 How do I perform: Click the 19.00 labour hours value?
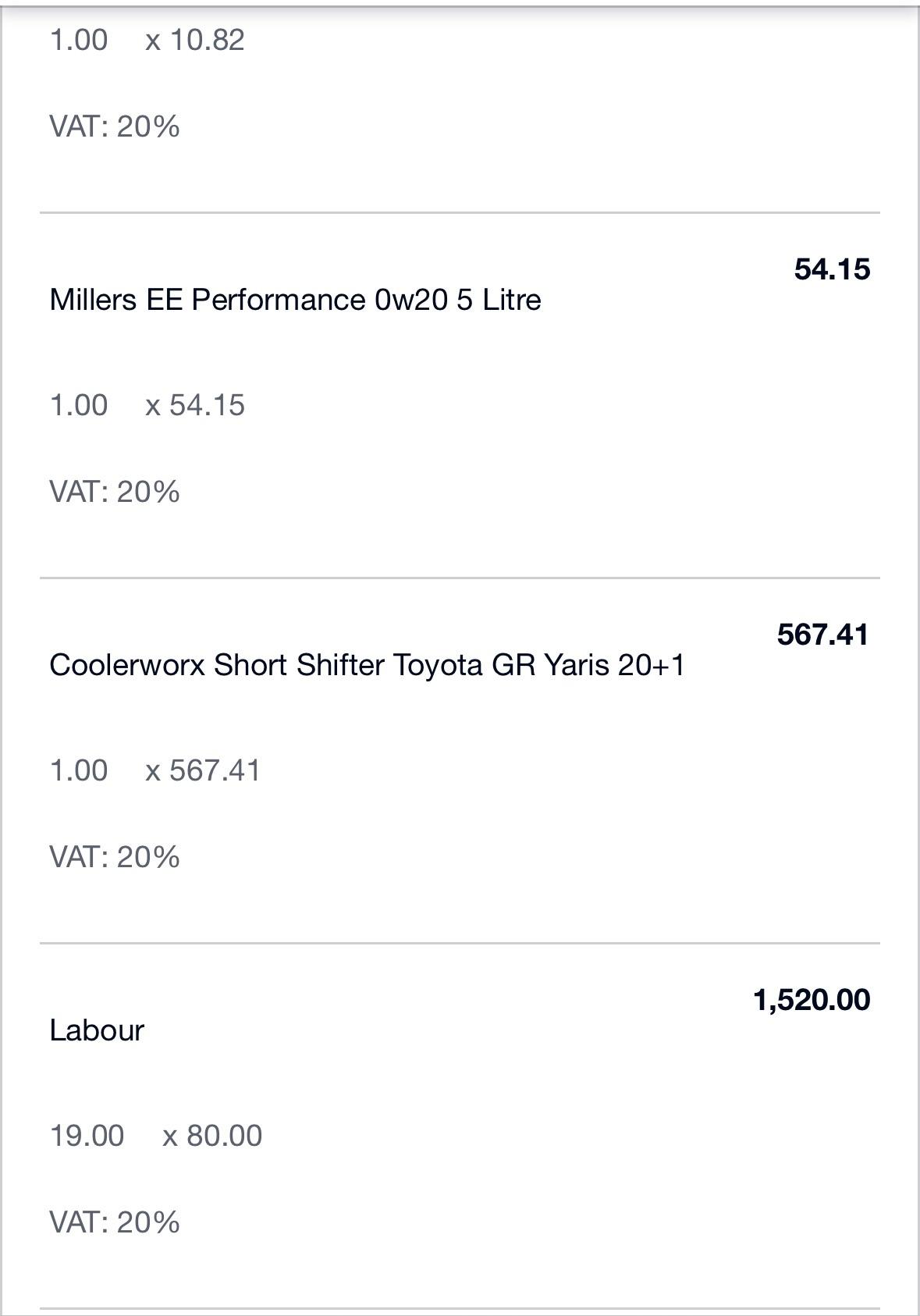[87, 1136]
